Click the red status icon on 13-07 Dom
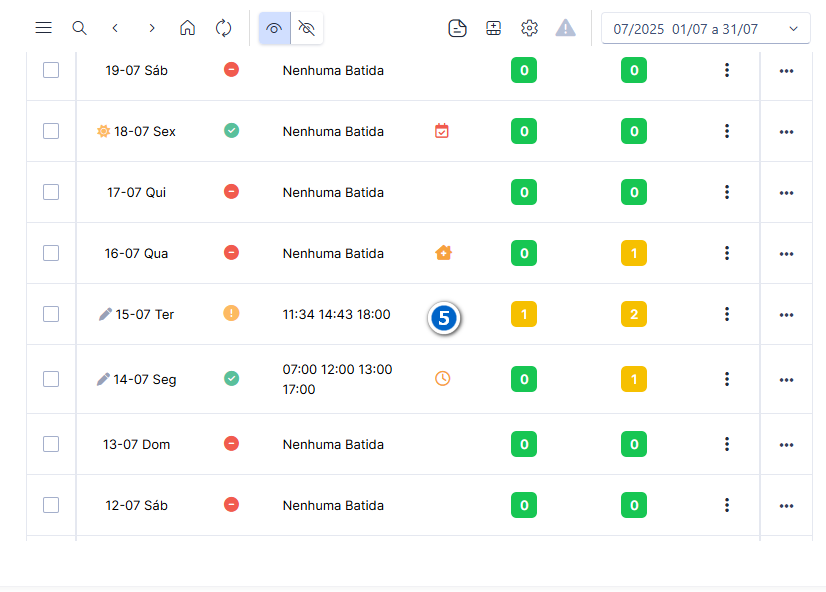This screenshot has height=592, width=826. click(x=231, y=443)
